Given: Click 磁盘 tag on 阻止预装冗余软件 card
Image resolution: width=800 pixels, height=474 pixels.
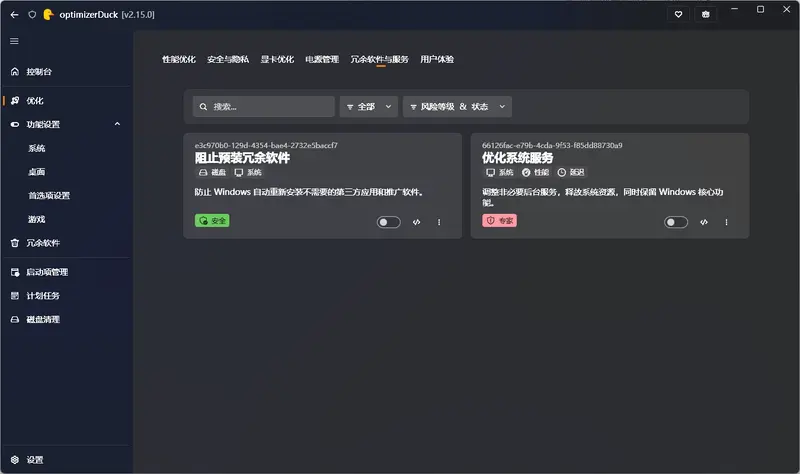Looking at the screenshot, I should click(212, 172).
